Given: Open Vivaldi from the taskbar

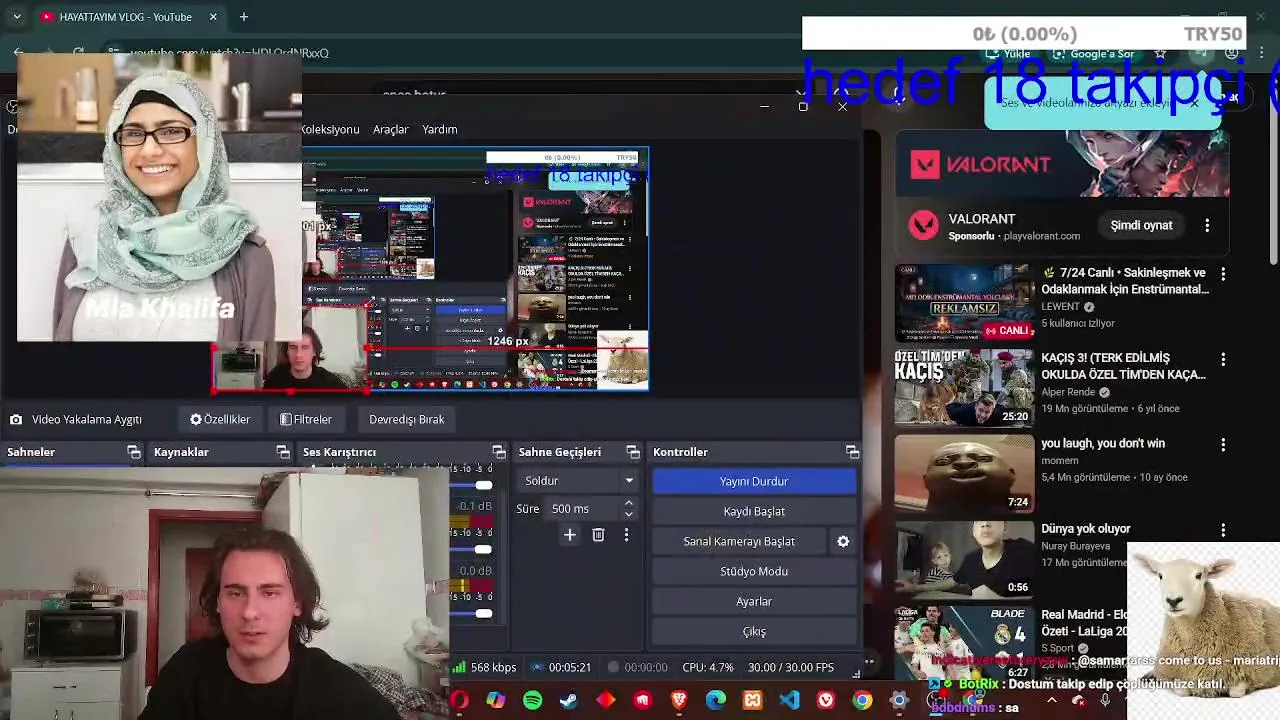Looking at the screenshot, I should coord(825,701).
